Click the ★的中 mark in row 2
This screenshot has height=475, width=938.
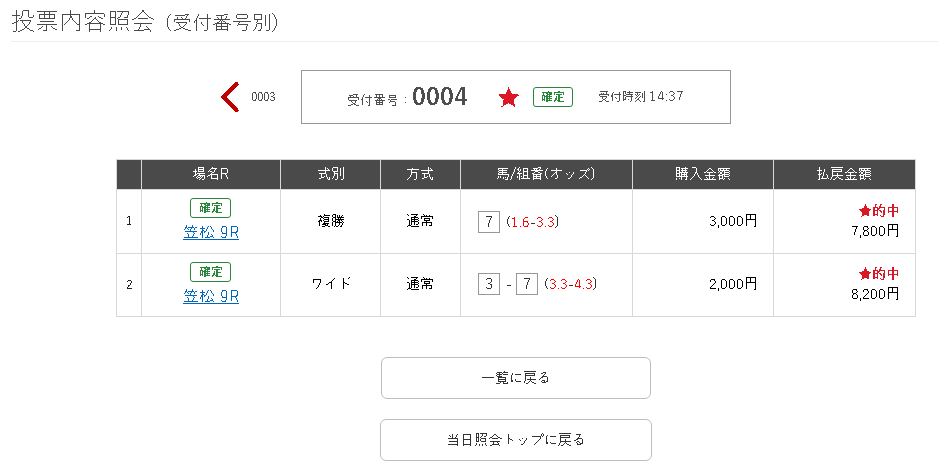tap(878, 274)
